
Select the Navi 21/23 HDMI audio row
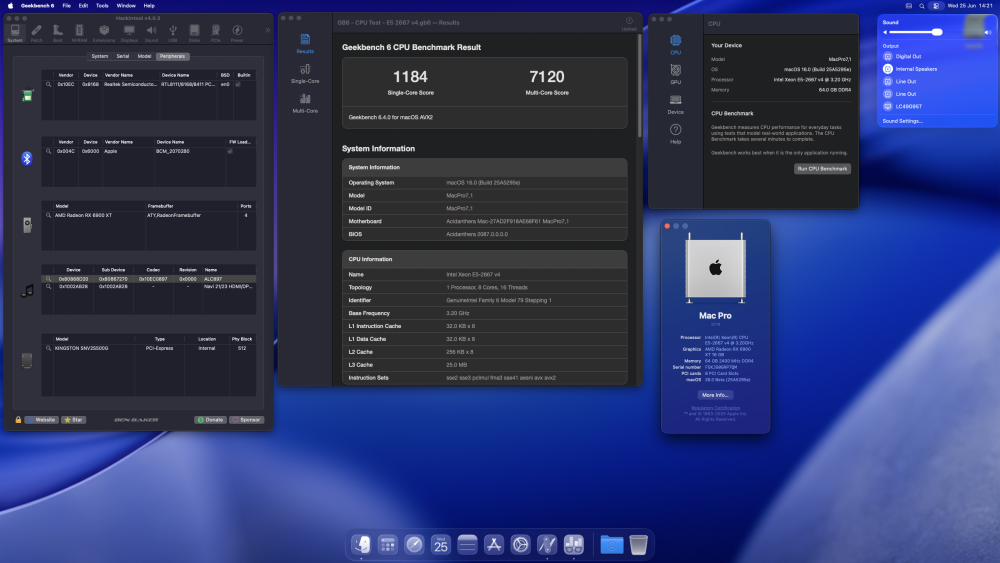click(x=149, y=286)
